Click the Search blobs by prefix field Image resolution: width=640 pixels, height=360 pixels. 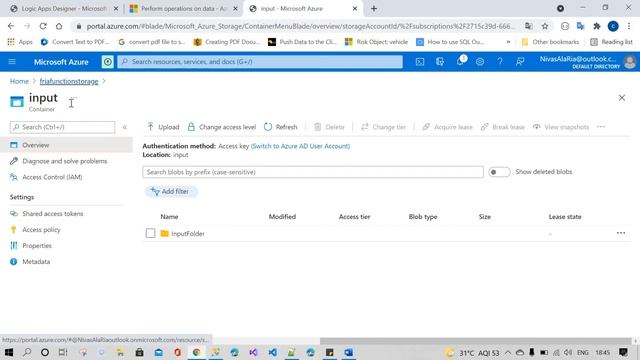tap(313, 172)
